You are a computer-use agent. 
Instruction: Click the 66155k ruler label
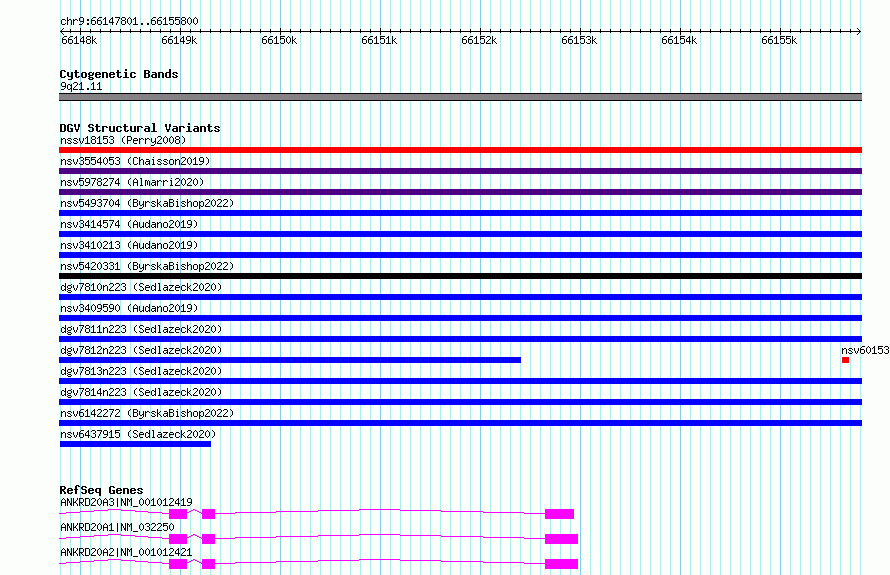[779, 40]
